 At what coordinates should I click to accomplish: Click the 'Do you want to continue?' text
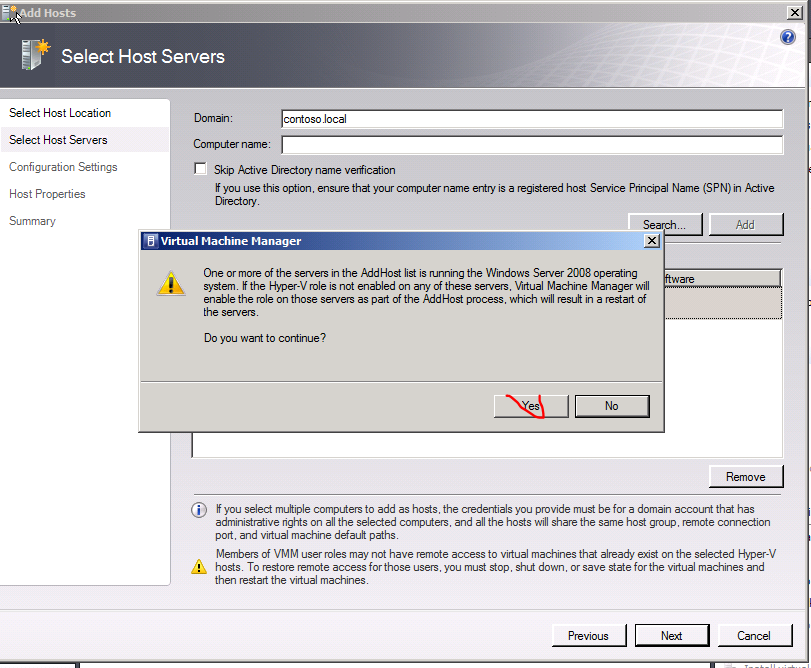click(x=265, y=338)
